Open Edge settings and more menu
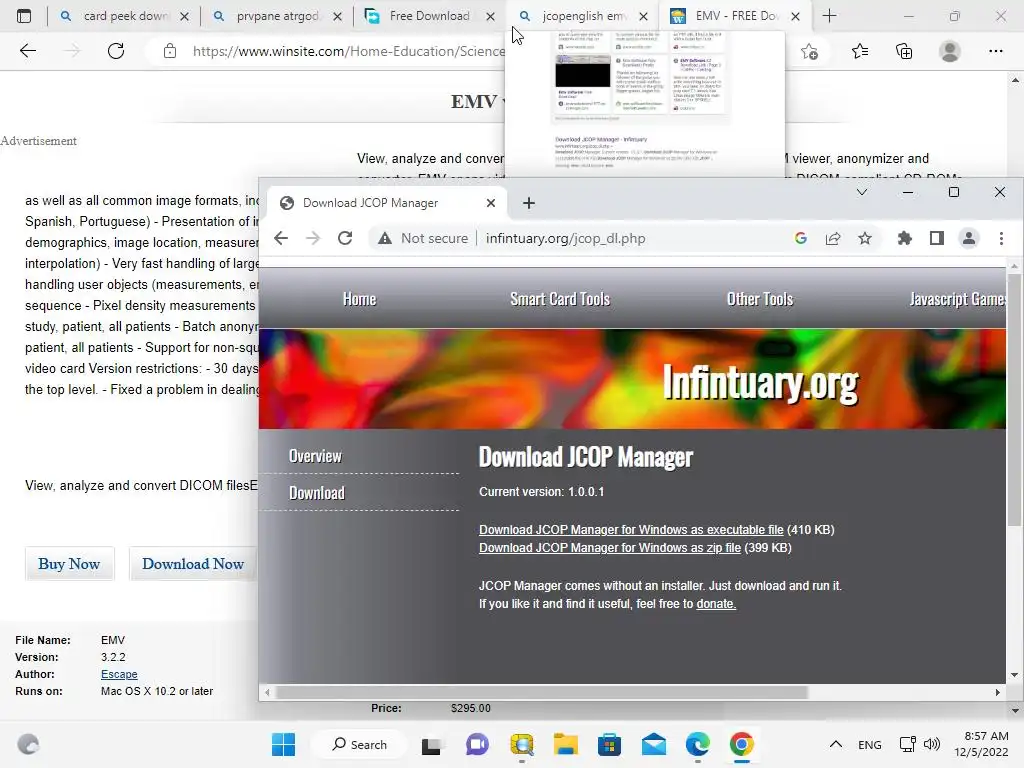This screenshot has width=1024, height=768. (x=995, y=51)
